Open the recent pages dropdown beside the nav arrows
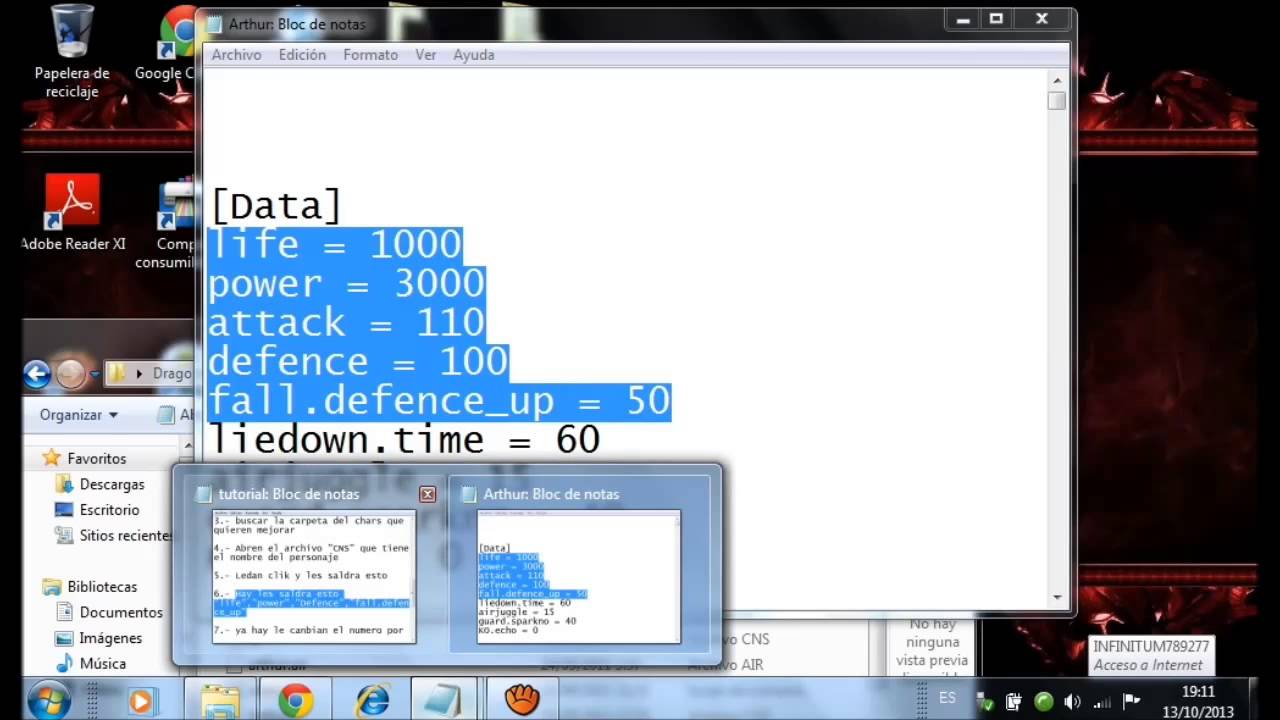 click(x=94, y=375)
